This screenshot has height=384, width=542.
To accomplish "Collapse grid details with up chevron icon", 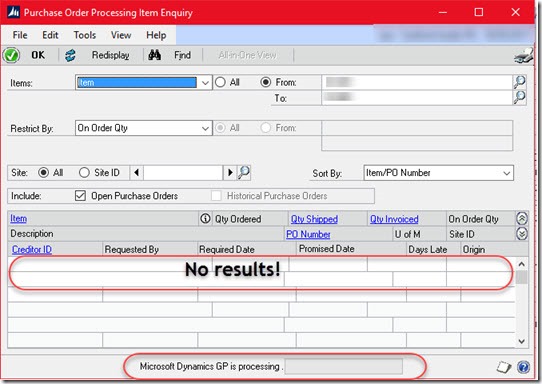I will [x=522, y=218].
